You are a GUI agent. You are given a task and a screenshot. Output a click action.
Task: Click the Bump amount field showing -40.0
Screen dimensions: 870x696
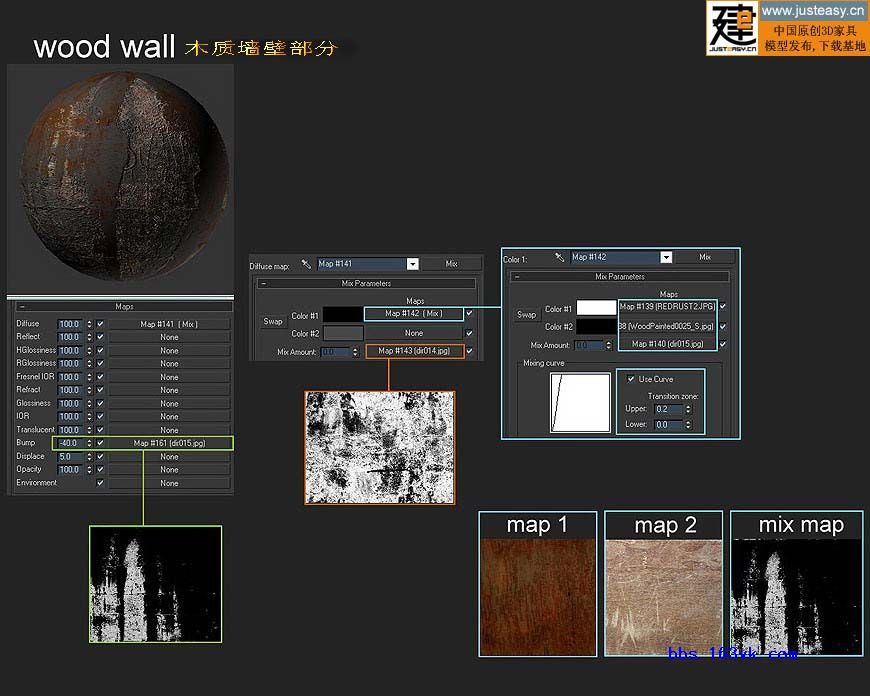click(70, 443)
